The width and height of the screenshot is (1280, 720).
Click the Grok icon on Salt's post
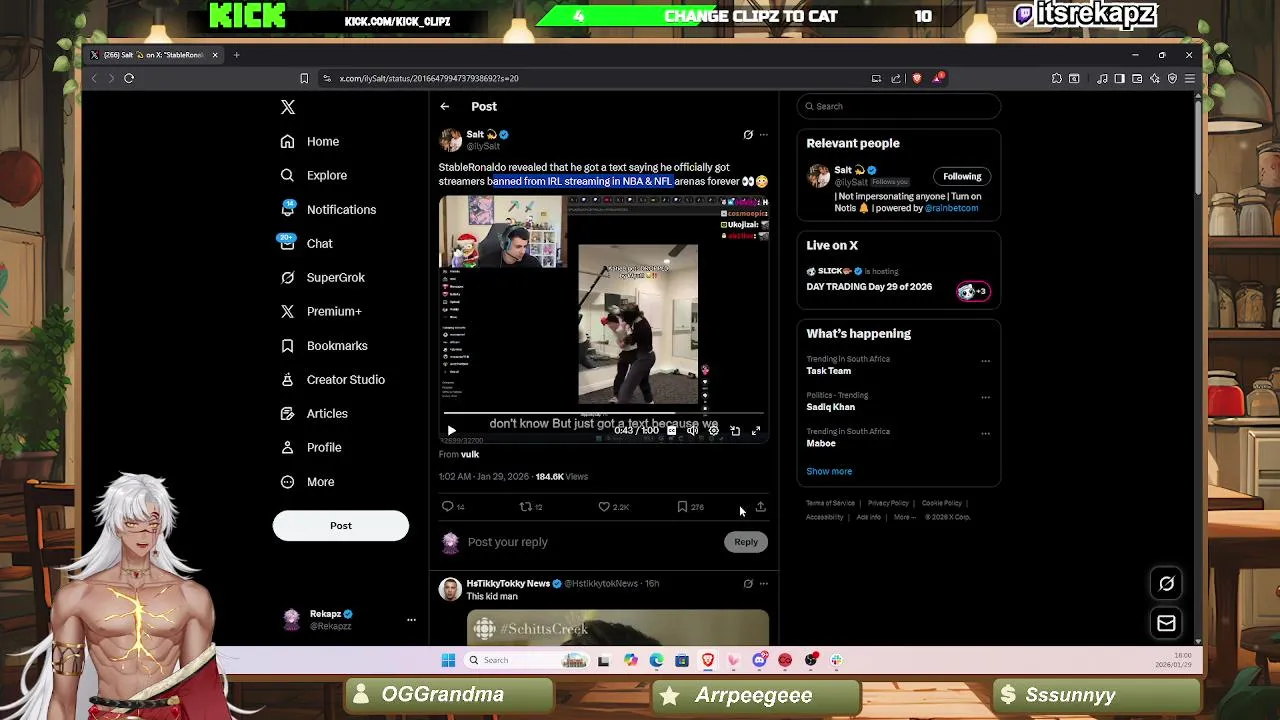pyautogui.click(x=748, y=134)
